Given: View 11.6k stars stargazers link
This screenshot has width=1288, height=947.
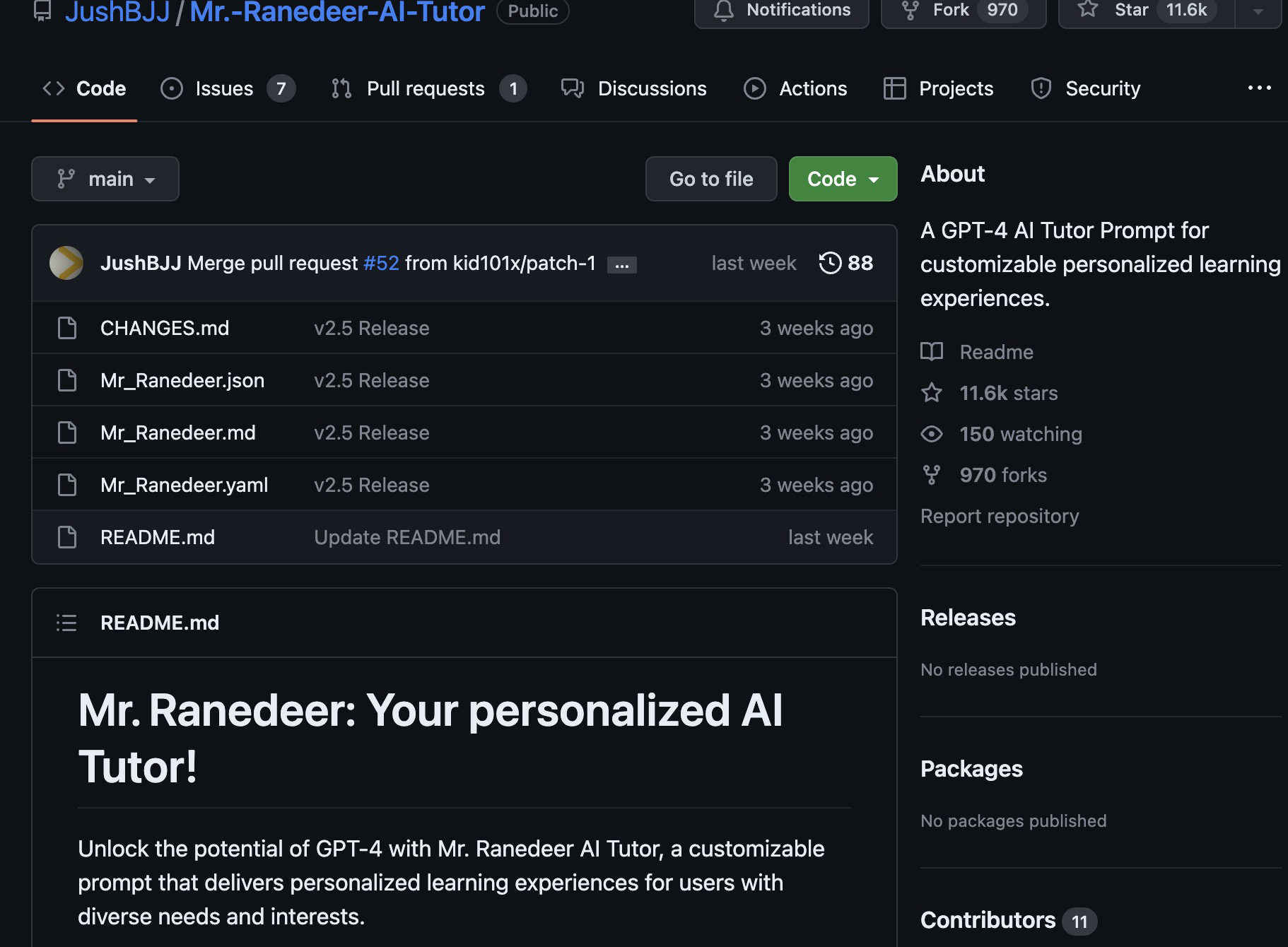Looking at the screenshot, I should click(1008, 393).
